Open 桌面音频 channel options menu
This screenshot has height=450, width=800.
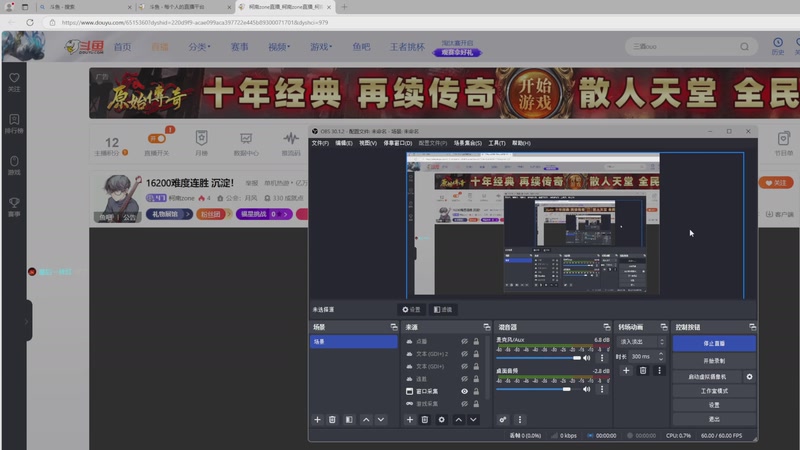[602, 389]
